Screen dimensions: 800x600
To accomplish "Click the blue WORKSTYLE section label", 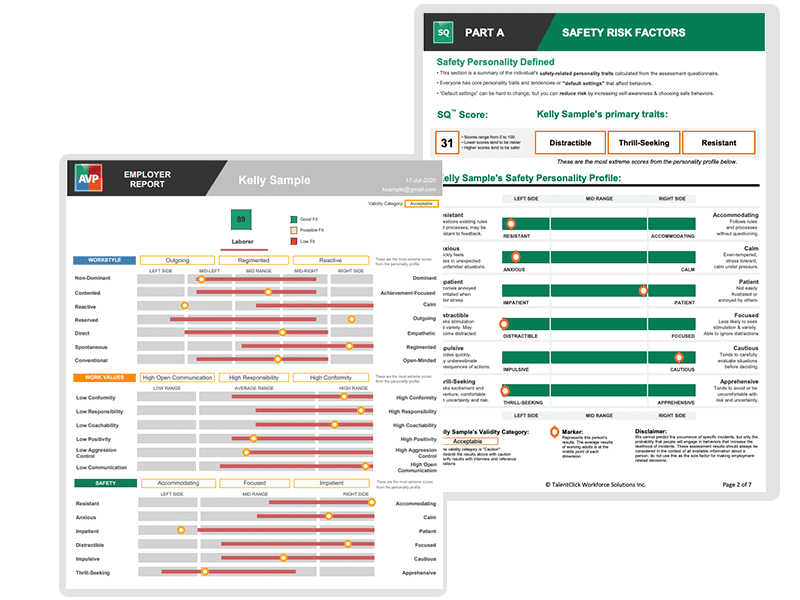I will click(x=105, y=260).
